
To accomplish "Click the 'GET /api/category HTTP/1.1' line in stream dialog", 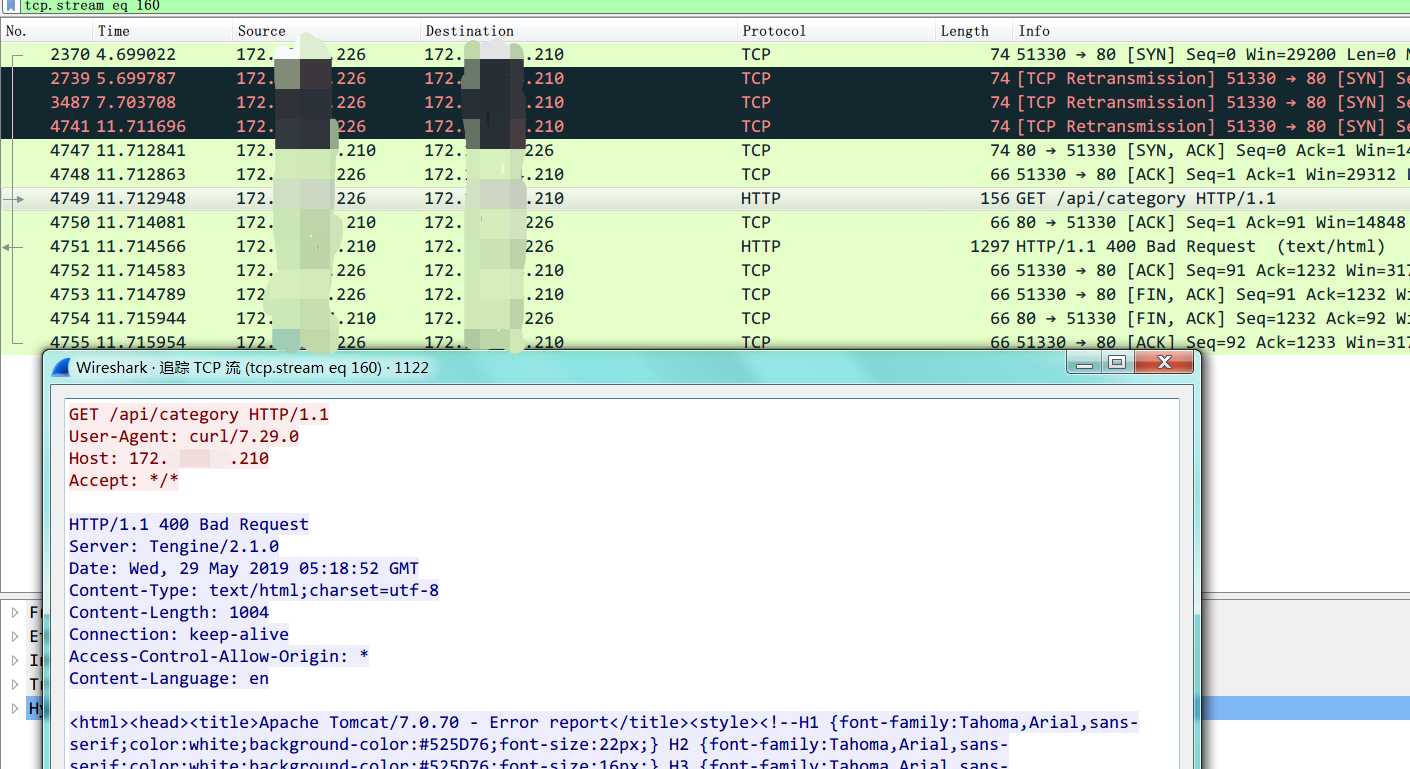I will click(198, 414).
